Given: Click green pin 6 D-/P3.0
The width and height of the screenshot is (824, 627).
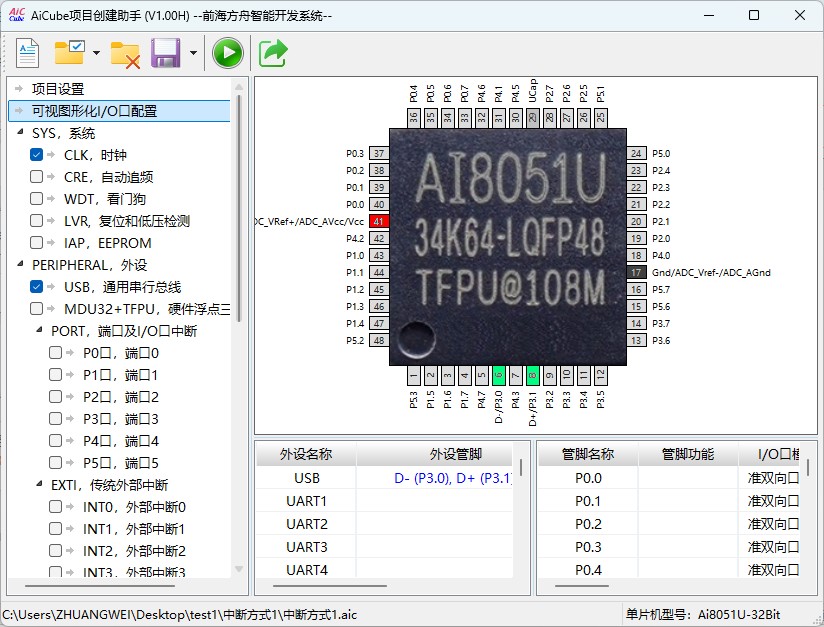Looking at the screenshot, I should pos(499,375).
